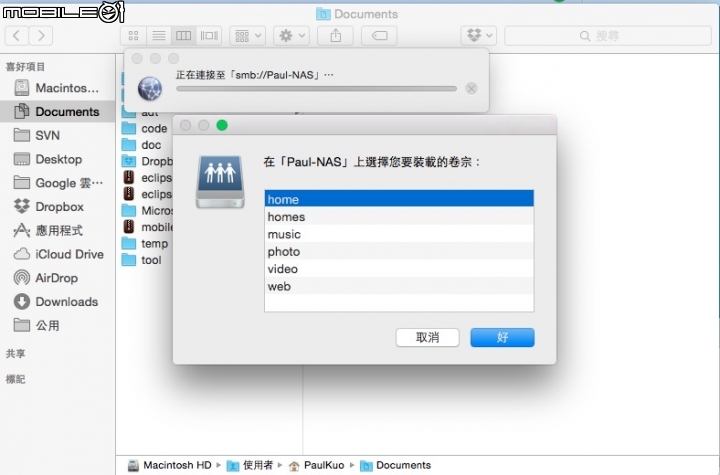Open AirDrop in the sidebar

[57, 278]
